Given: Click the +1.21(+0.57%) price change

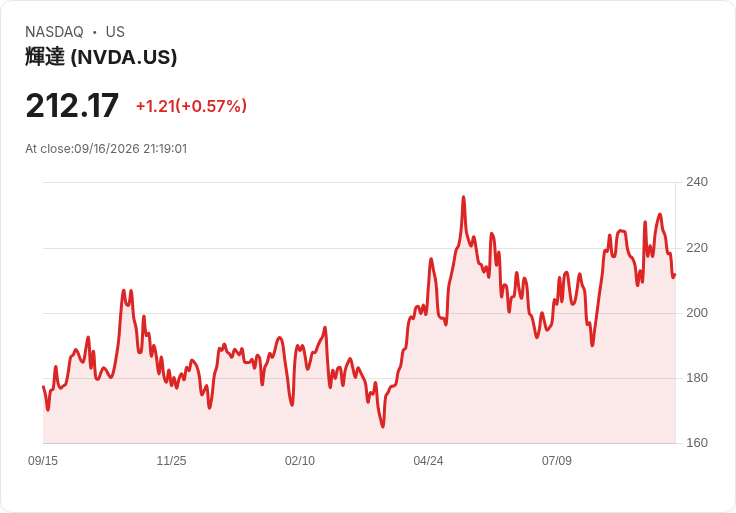Looking at the screenshot, I should (191, 106).
